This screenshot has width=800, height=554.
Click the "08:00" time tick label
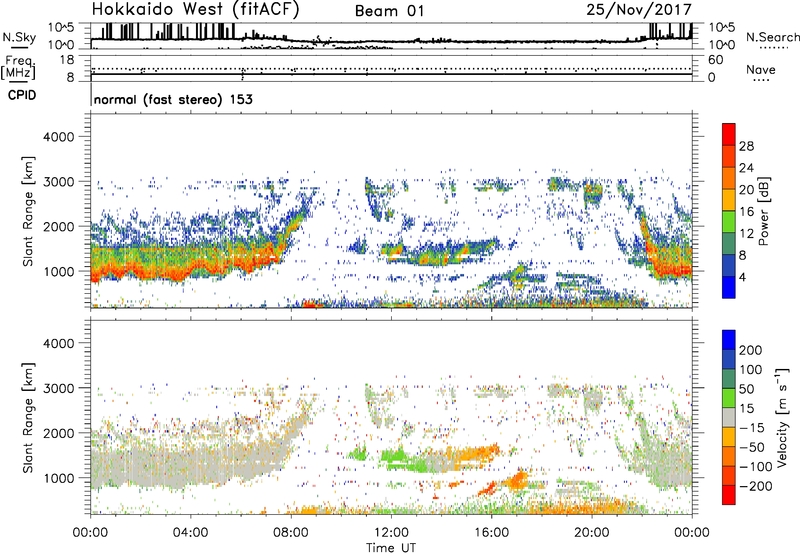point(291,533)
